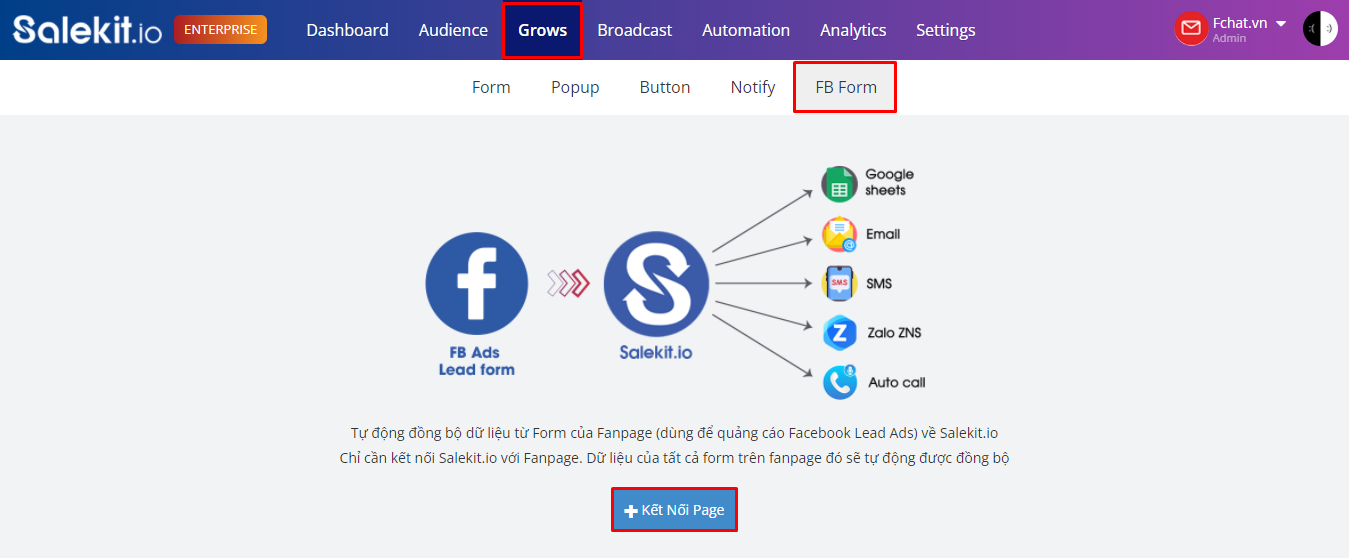Click the 'Chỉ cần kết nối Salekit.io' text line
The width and height of the screenshot is (1349, 558).
tap(675, 458)
